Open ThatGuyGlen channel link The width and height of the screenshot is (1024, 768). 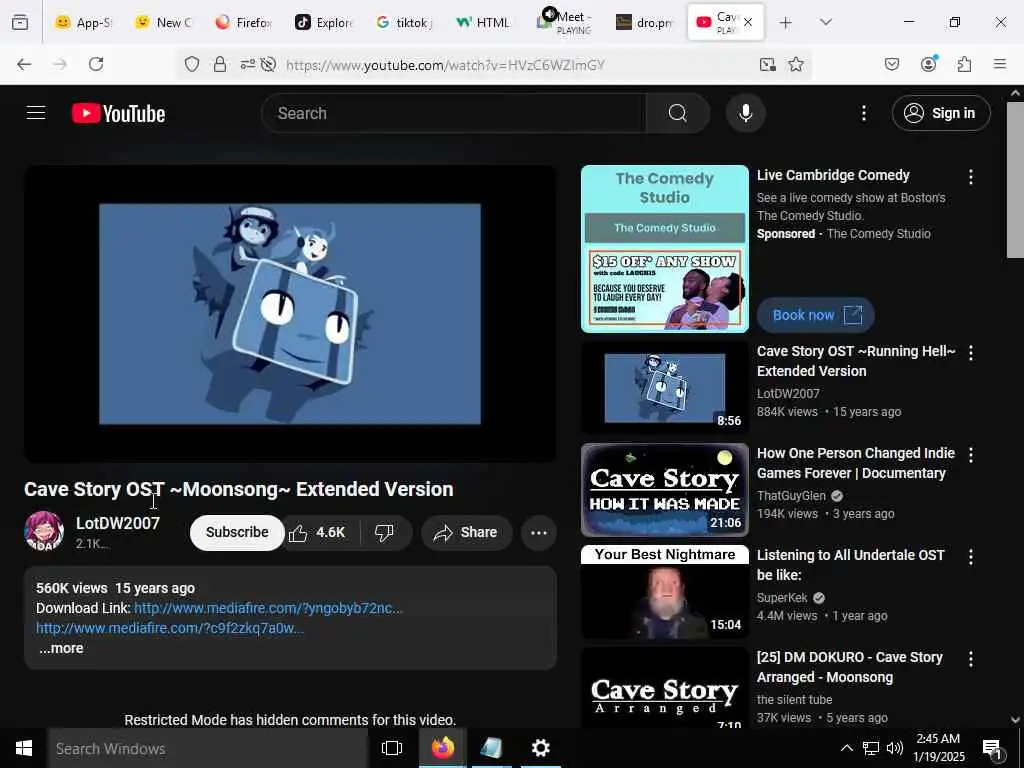tap(792, 496)
